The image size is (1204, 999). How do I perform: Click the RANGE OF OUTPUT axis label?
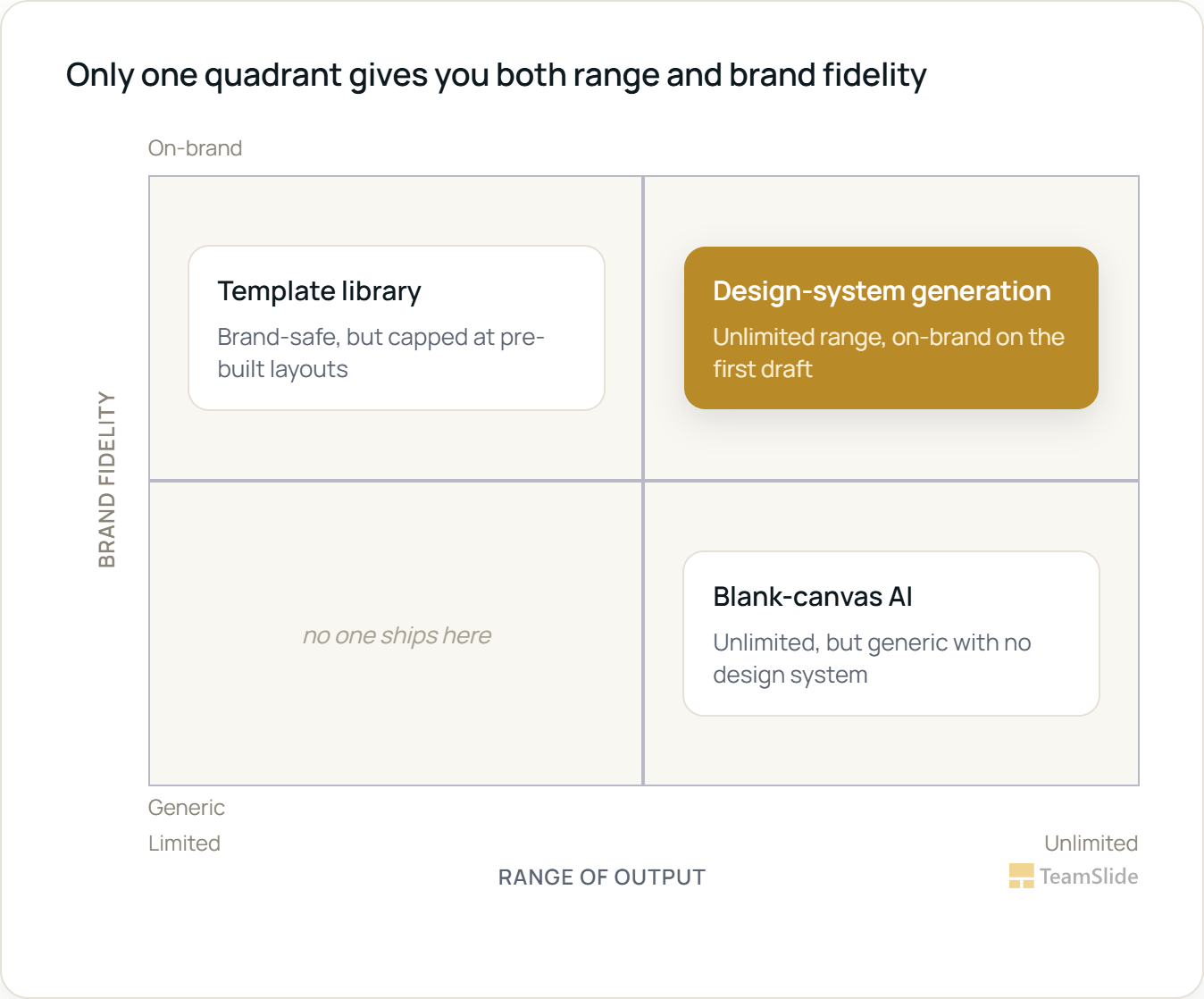click(x=602, y=877)
